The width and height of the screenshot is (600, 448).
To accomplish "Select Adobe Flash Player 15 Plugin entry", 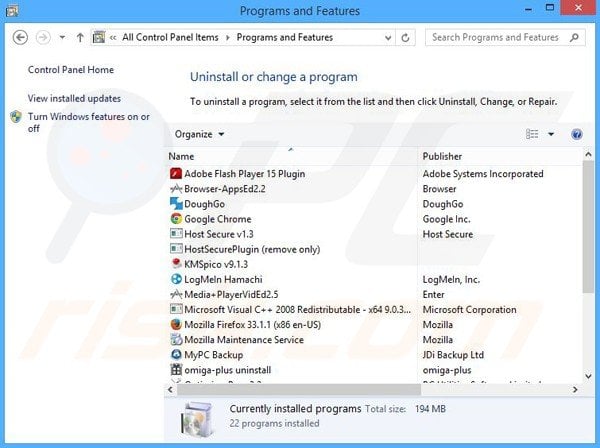I will click(245, 174).
